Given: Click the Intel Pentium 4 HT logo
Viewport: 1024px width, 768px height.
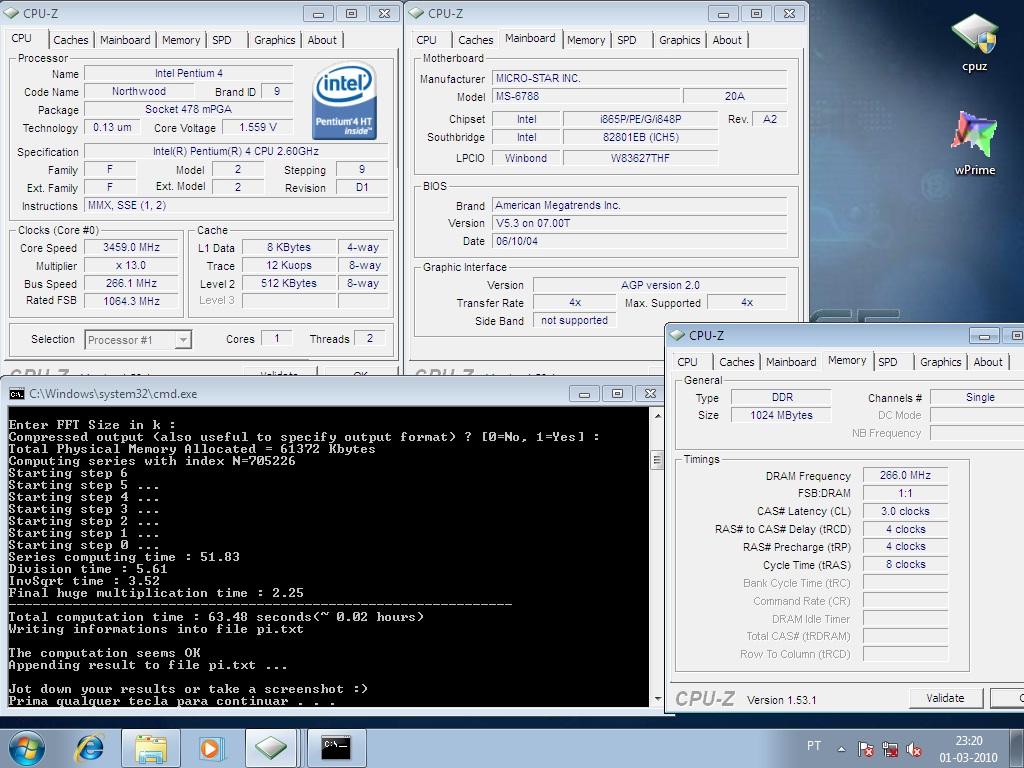Looking at the screenshot, I should (344, 100).
